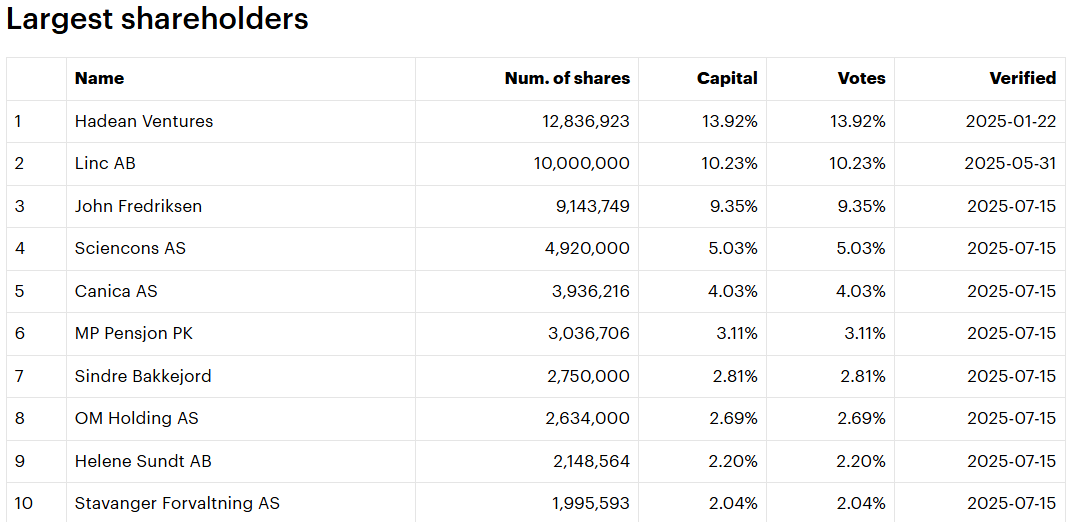
Task: Select Linc AB shareholder name
Action: [x=105, y=164]
